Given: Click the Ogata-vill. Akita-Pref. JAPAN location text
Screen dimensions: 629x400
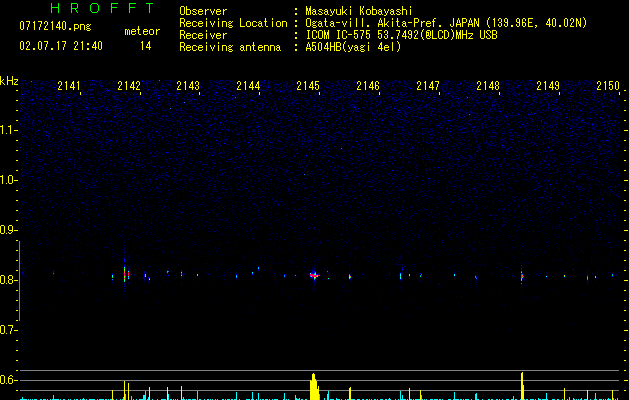Looking at the screenshot, I should point(446,23).
